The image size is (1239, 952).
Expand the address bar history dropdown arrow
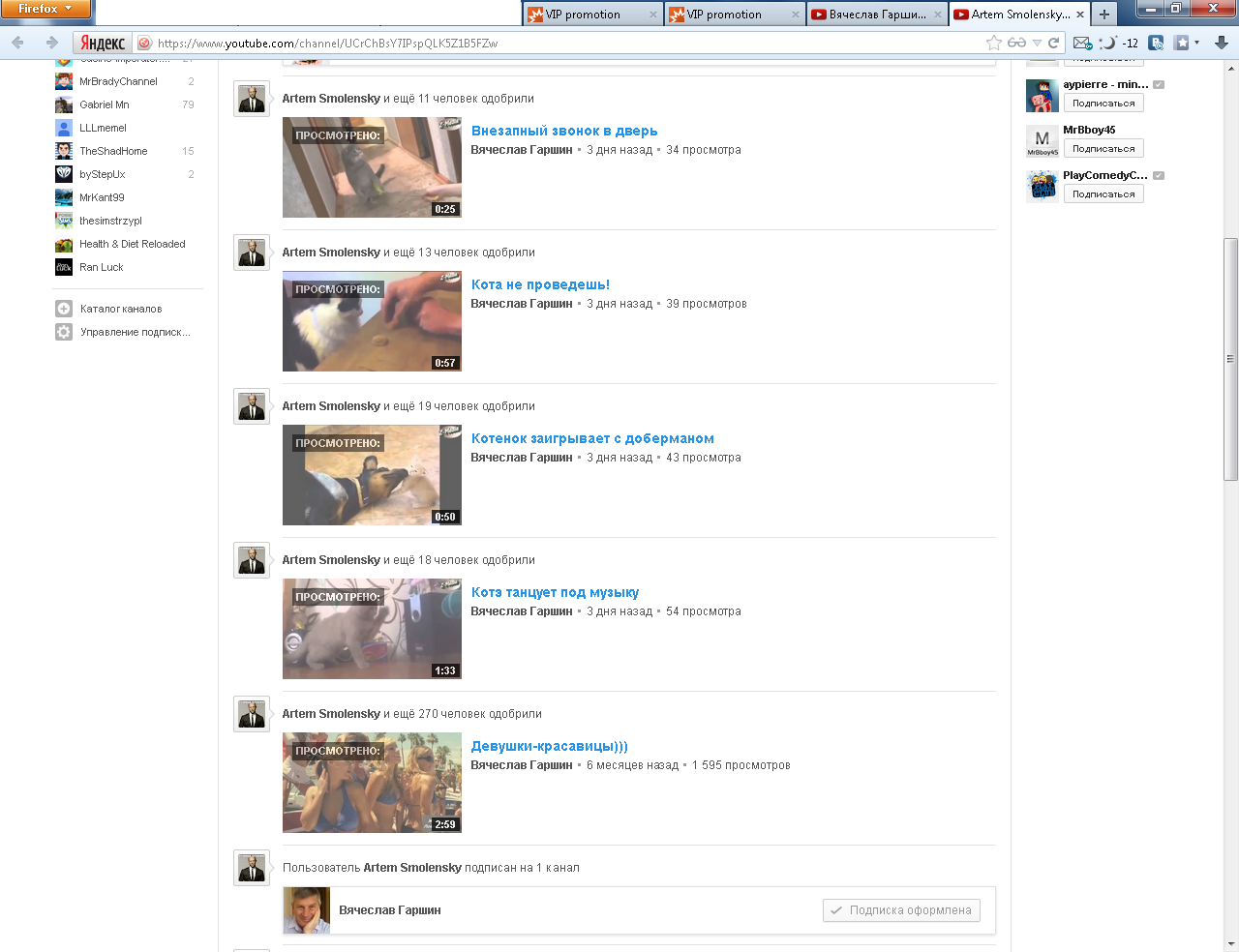coord(1037,43)
